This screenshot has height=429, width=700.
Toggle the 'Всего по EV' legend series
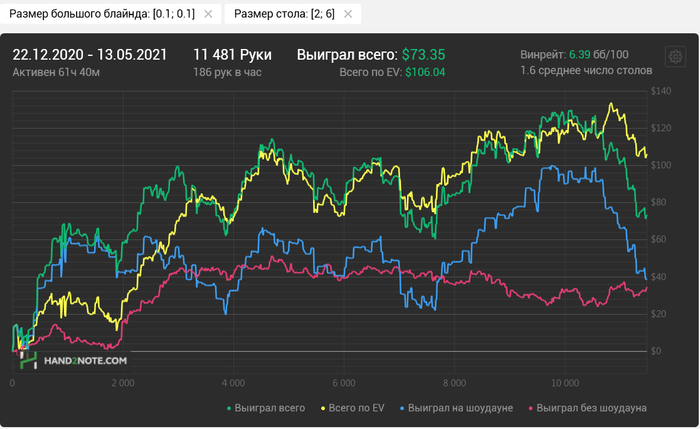click(352, 408)
